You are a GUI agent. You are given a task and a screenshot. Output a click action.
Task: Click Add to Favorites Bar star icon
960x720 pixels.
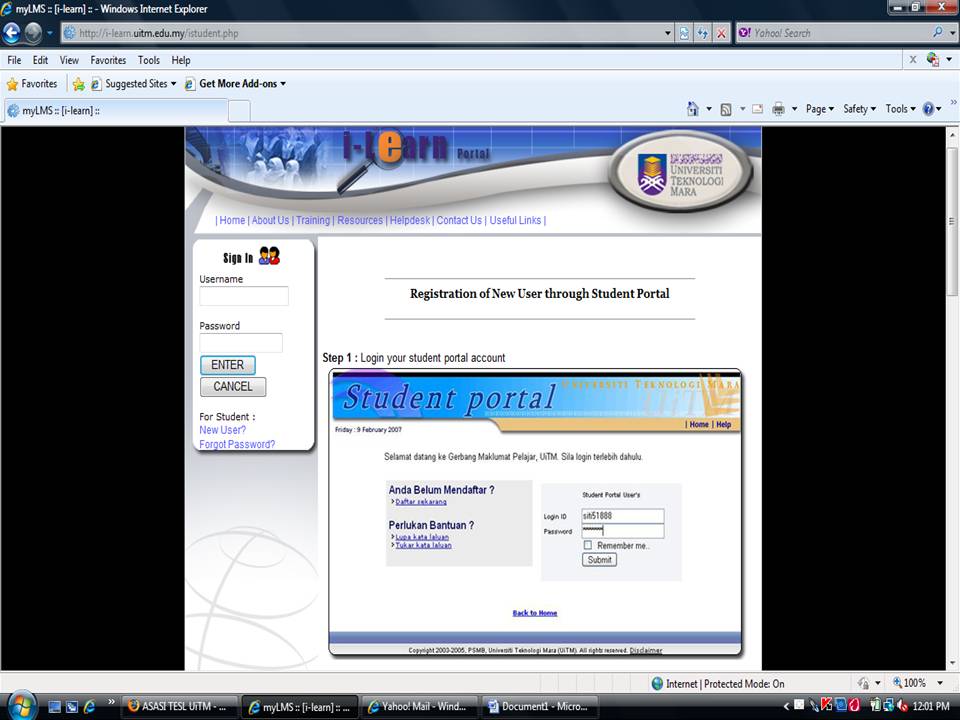[x=78, y=84]
